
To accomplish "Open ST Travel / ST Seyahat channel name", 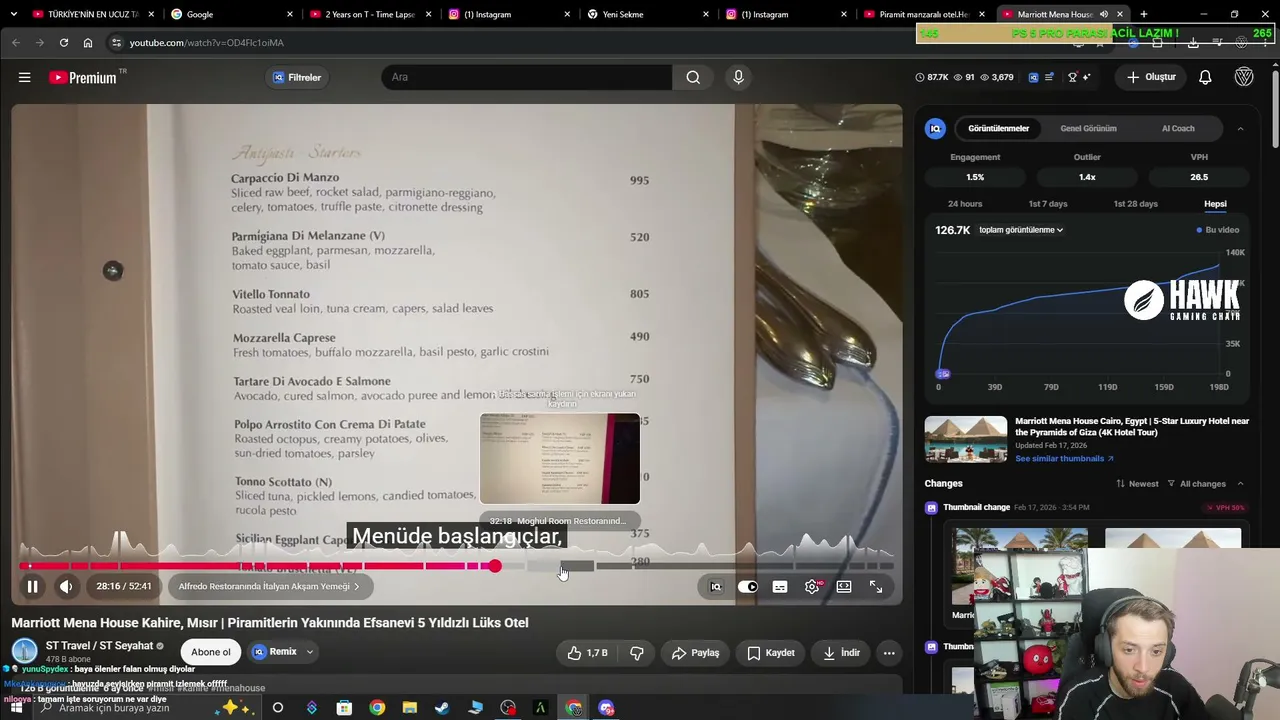I will coord(100,646).
